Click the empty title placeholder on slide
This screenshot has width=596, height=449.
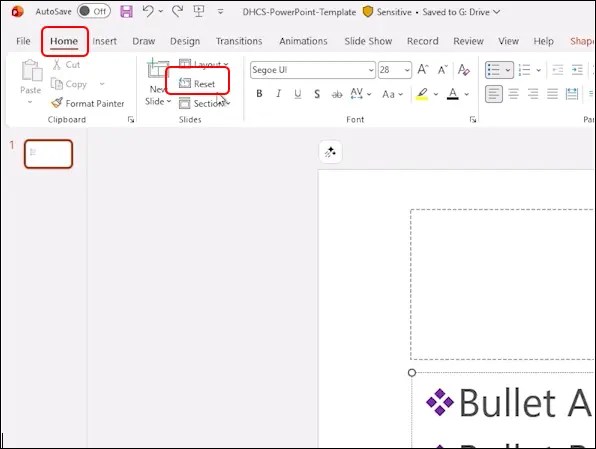click(x=502, y=284)
